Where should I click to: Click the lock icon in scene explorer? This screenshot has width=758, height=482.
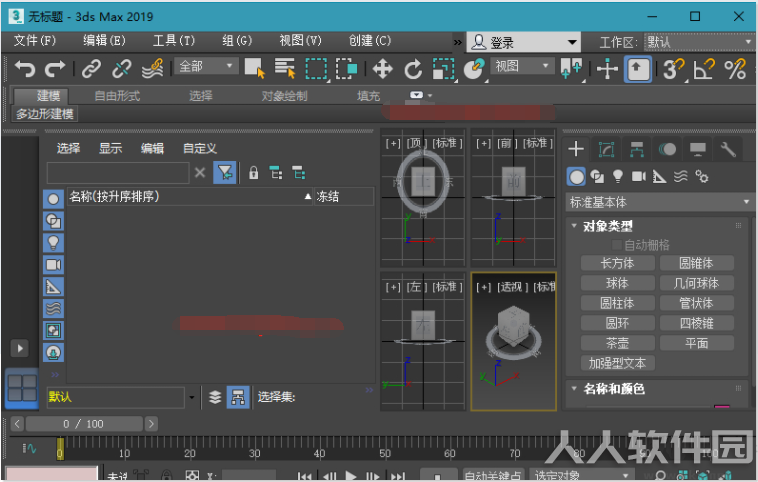point(253,173)
